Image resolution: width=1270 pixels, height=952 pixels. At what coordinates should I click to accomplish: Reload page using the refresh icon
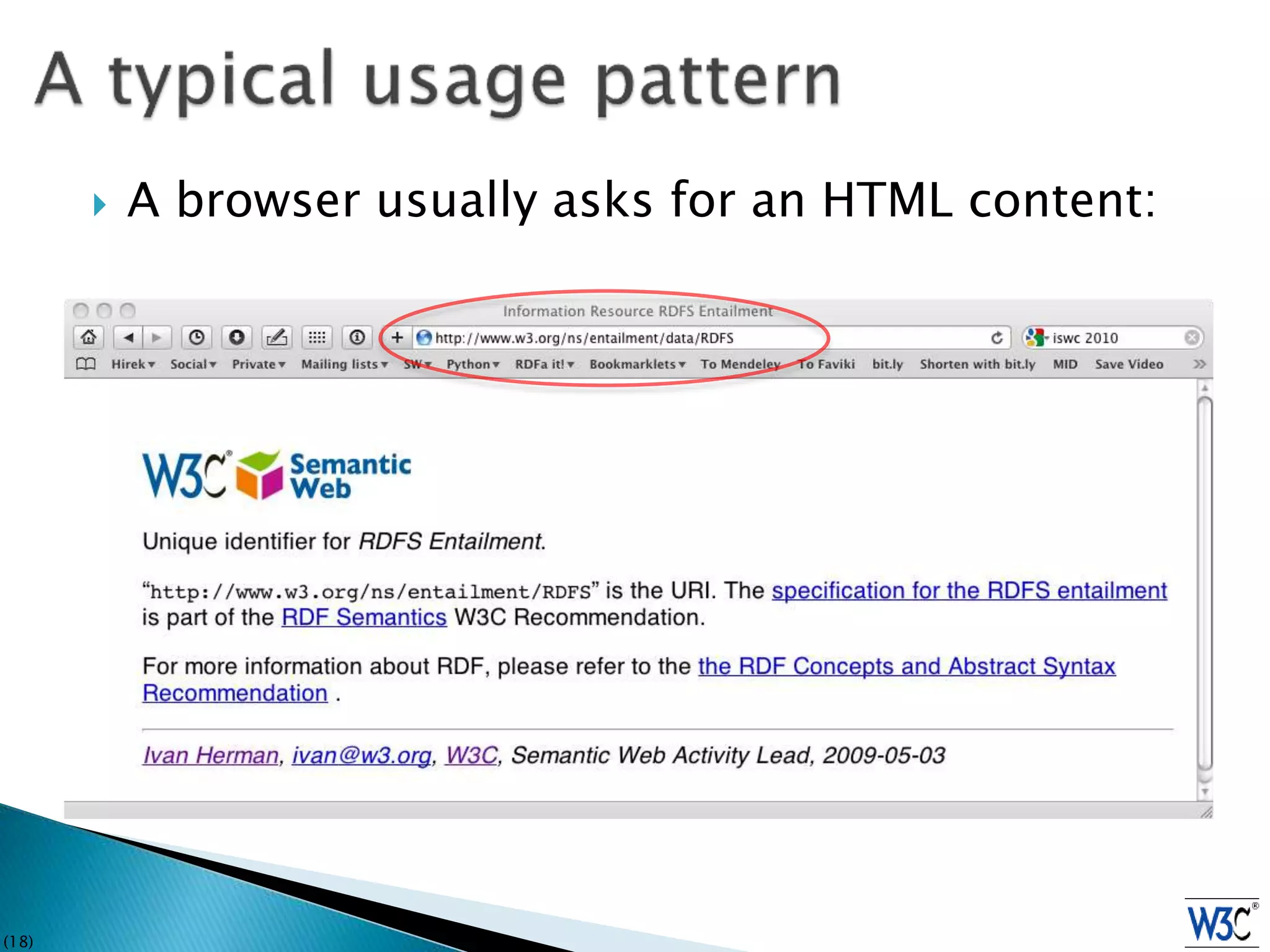[x=997, y=338]
